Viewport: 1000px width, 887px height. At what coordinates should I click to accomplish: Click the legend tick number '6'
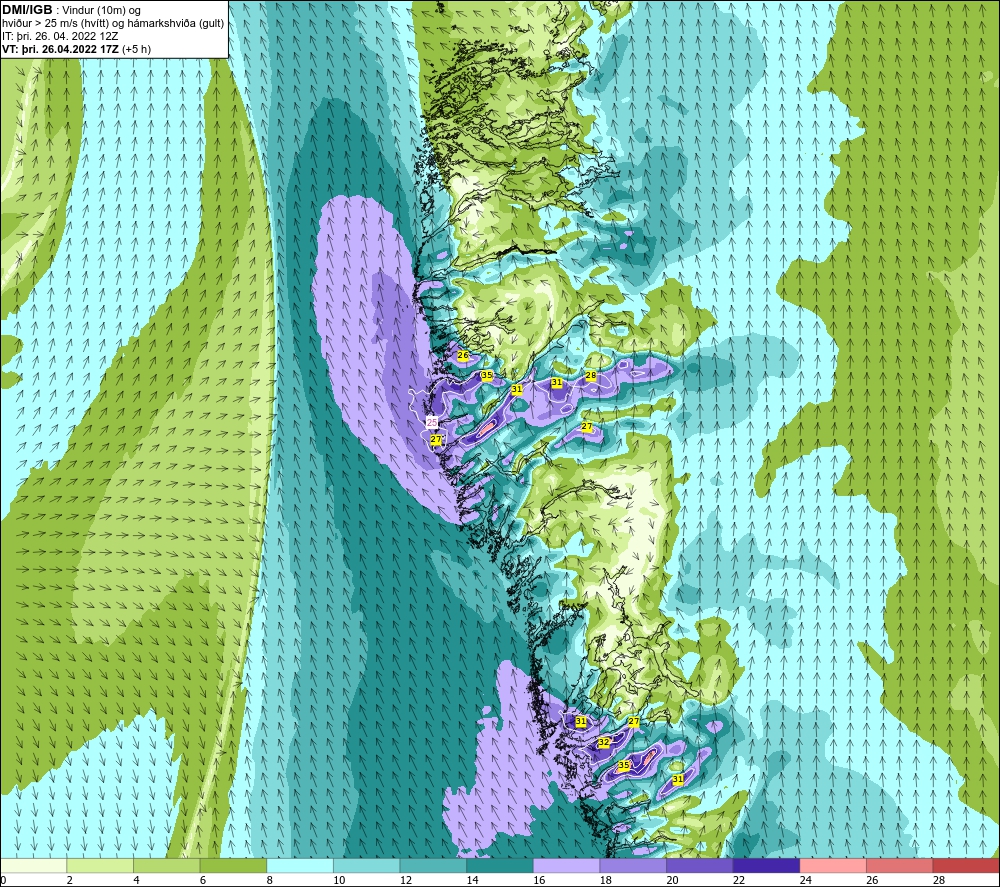[x=203, y=881]
